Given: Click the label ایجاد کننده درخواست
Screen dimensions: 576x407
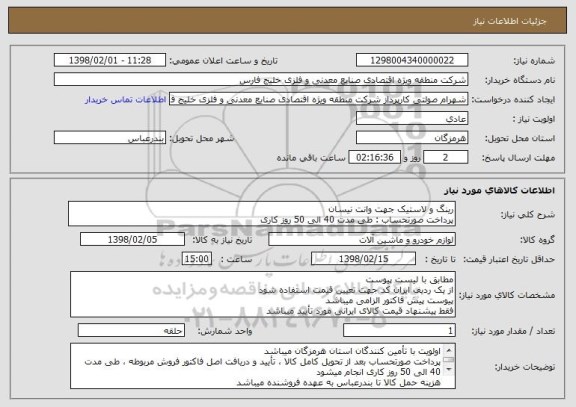Looking at the screenshot, I should click(513, 100).
